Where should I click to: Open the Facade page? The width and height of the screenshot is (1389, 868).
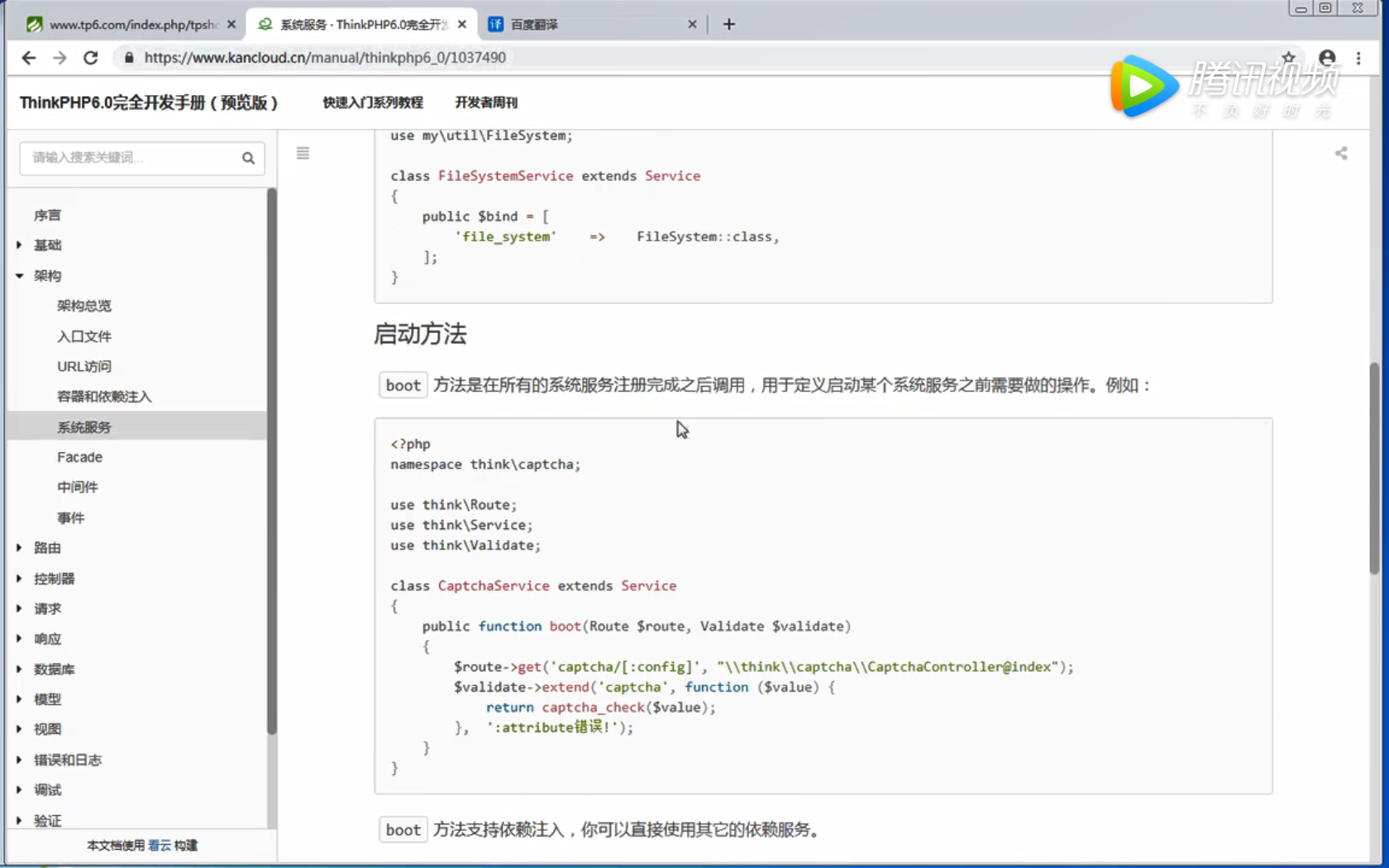point(79,457)
